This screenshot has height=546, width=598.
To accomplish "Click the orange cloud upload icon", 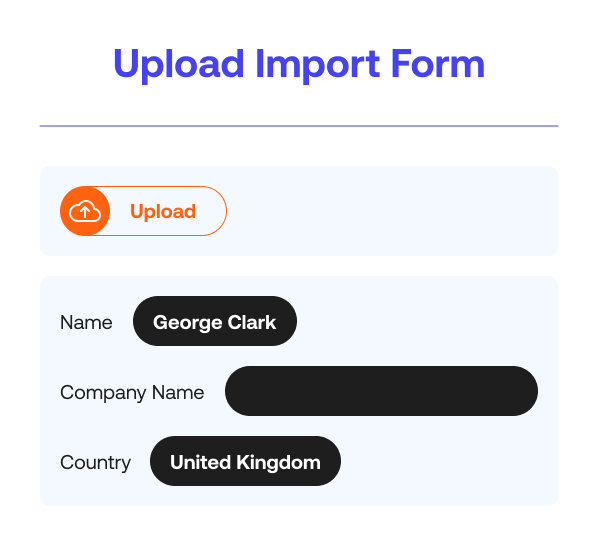I will [85, 211].
